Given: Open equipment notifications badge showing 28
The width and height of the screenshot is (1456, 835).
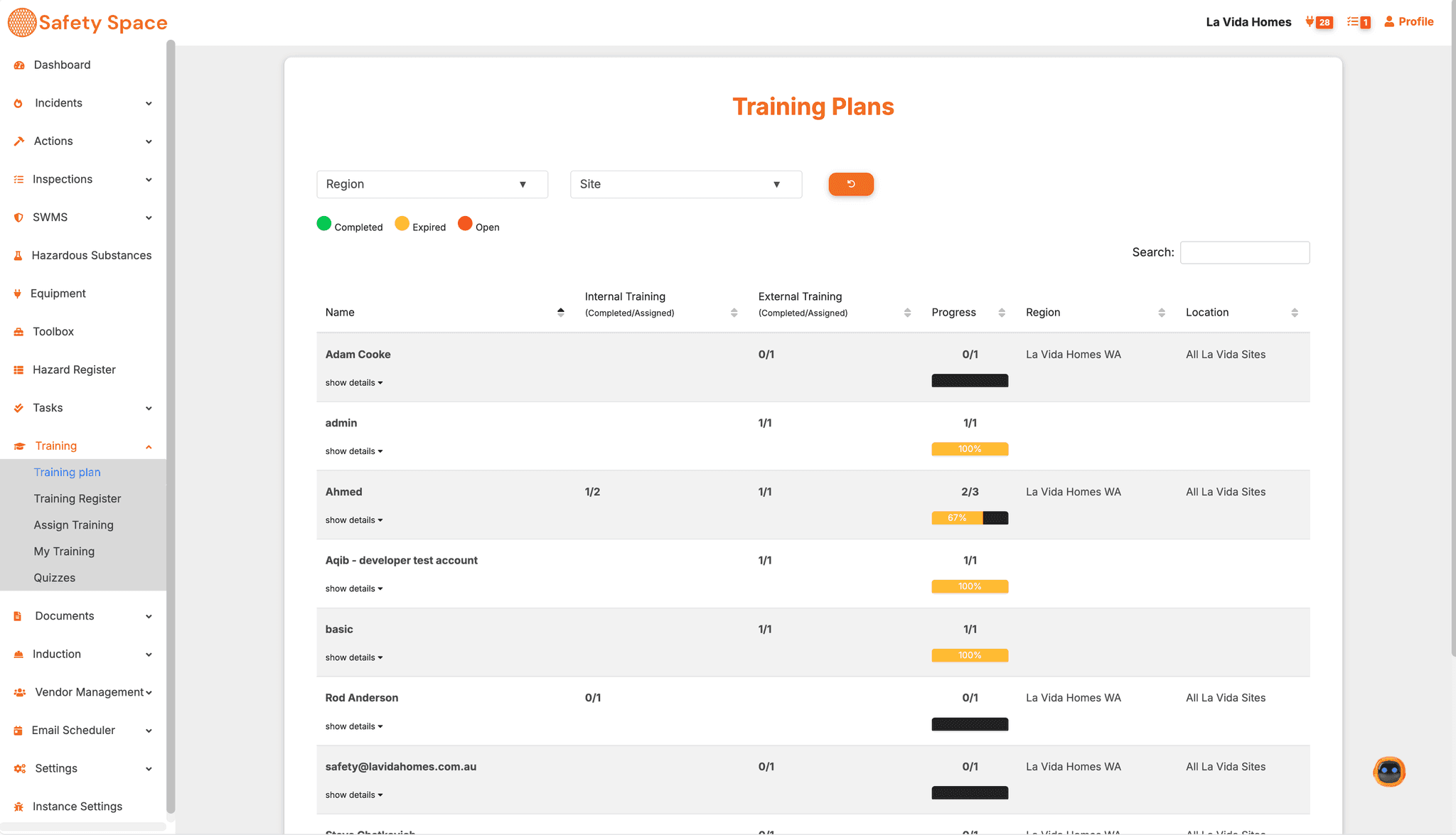Looking at the screenshot, I should click(1319, 22).
